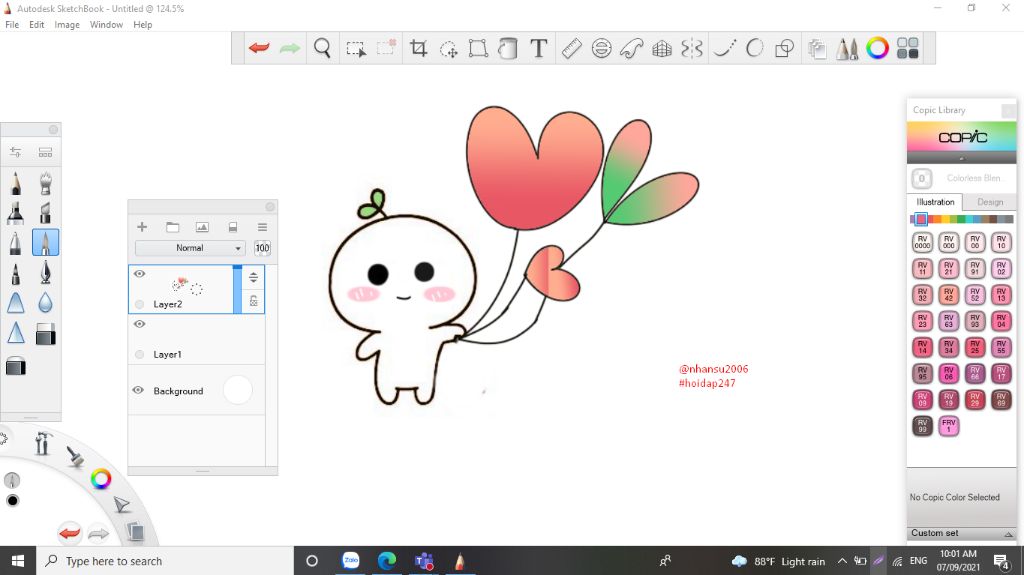Click the Copic color family strip
Screen dimensions: 1024x575
click(961, 220)
